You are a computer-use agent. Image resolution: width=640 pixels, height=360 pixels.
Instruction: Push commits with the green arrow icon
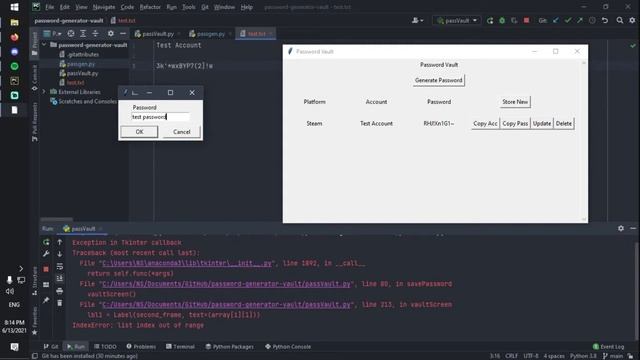(580, 20)
